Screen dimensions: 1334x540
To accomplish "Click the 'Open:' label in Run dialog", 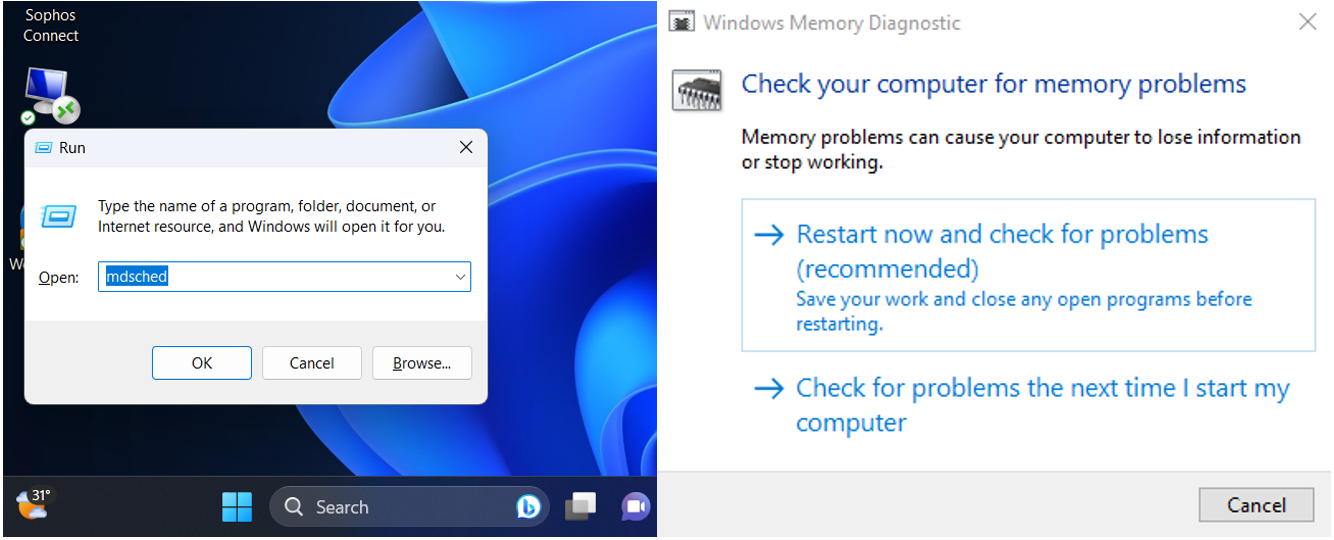I will [58, 277].
